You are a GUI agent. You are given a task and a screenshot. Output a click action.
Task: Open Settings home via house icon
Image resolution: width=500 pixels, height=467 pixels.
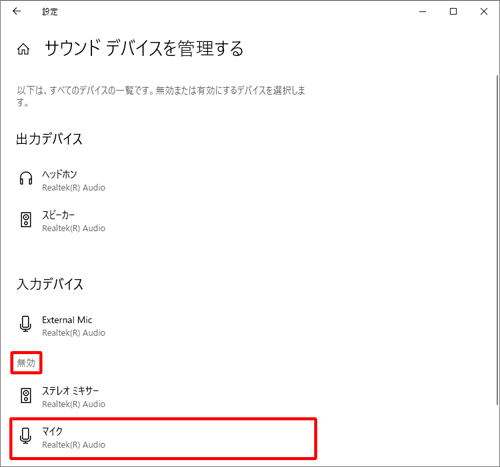pos(23,49)
